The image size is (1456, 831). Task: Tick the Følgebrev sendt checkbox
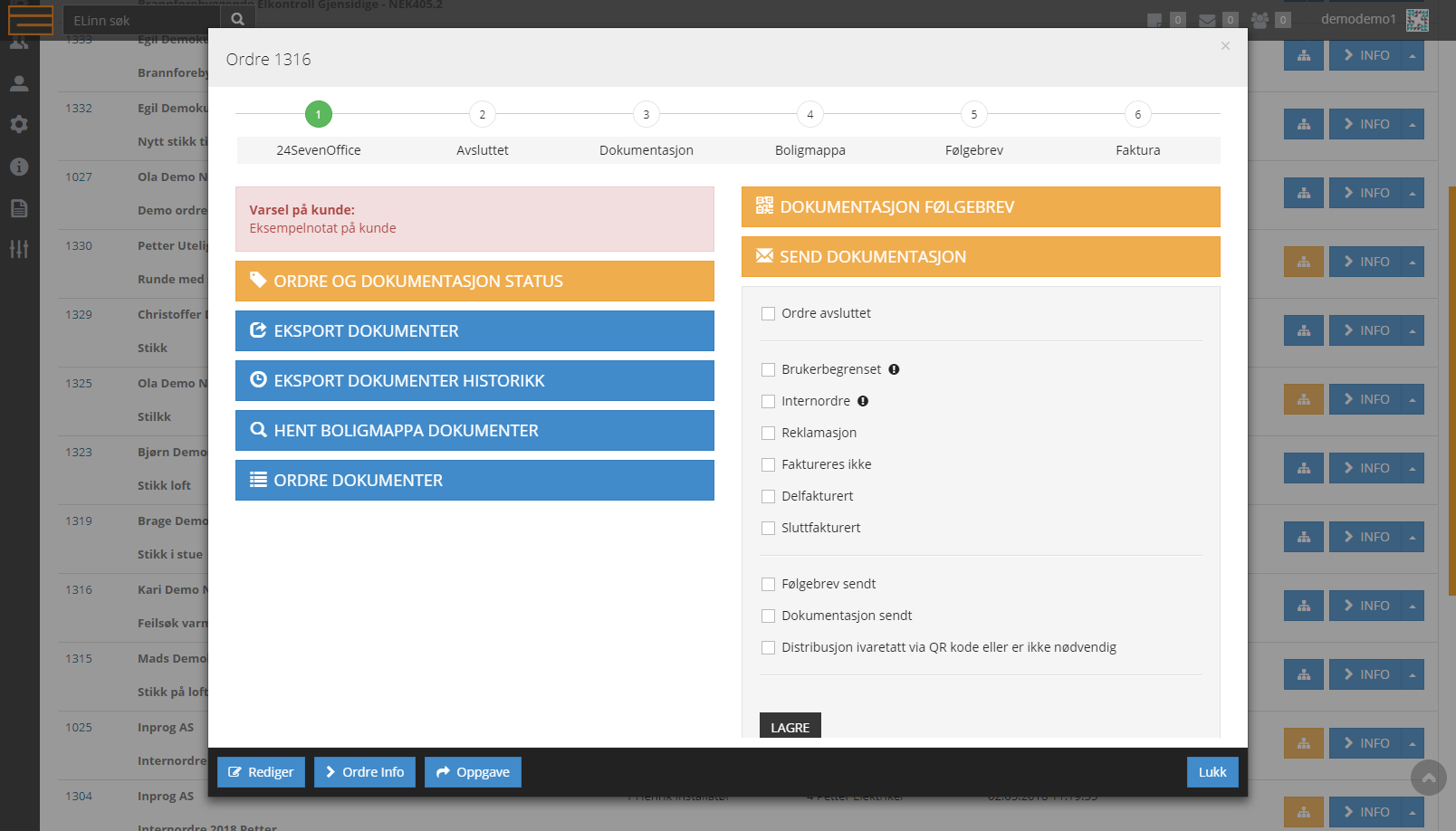769,585
